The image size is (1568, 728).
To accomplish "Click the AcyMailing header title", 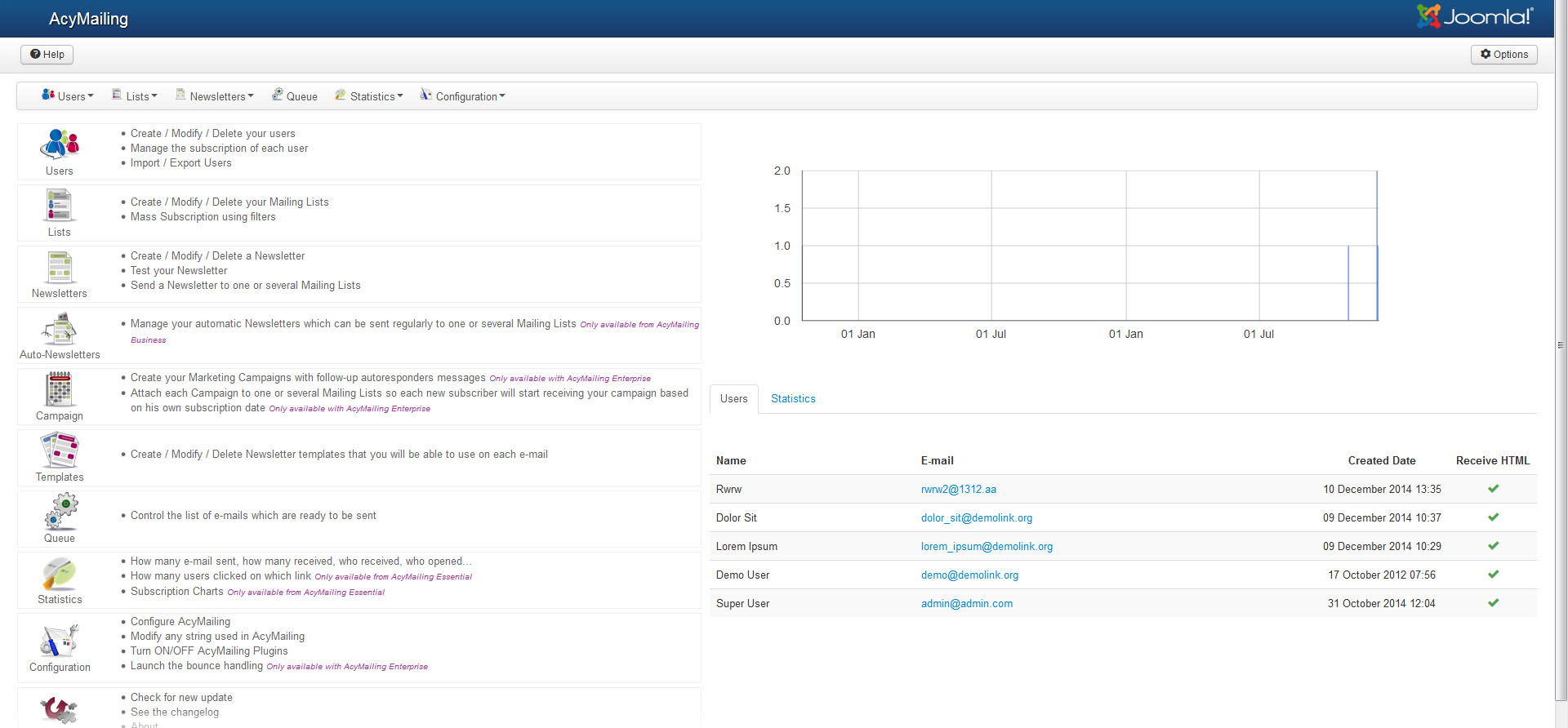I will tap(88, 19).
